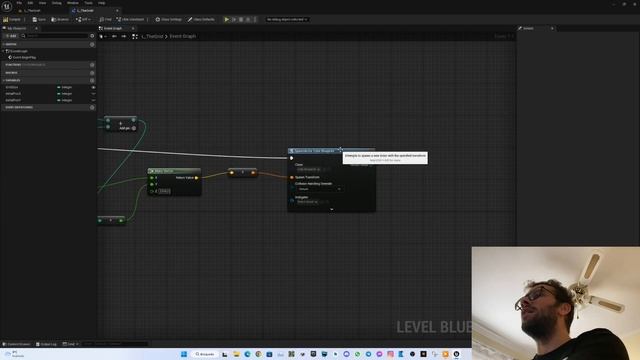This screenshot has width=640, height=360.
Task: Change the Integer type of topmost variable
Action: [x=64, y=87]
